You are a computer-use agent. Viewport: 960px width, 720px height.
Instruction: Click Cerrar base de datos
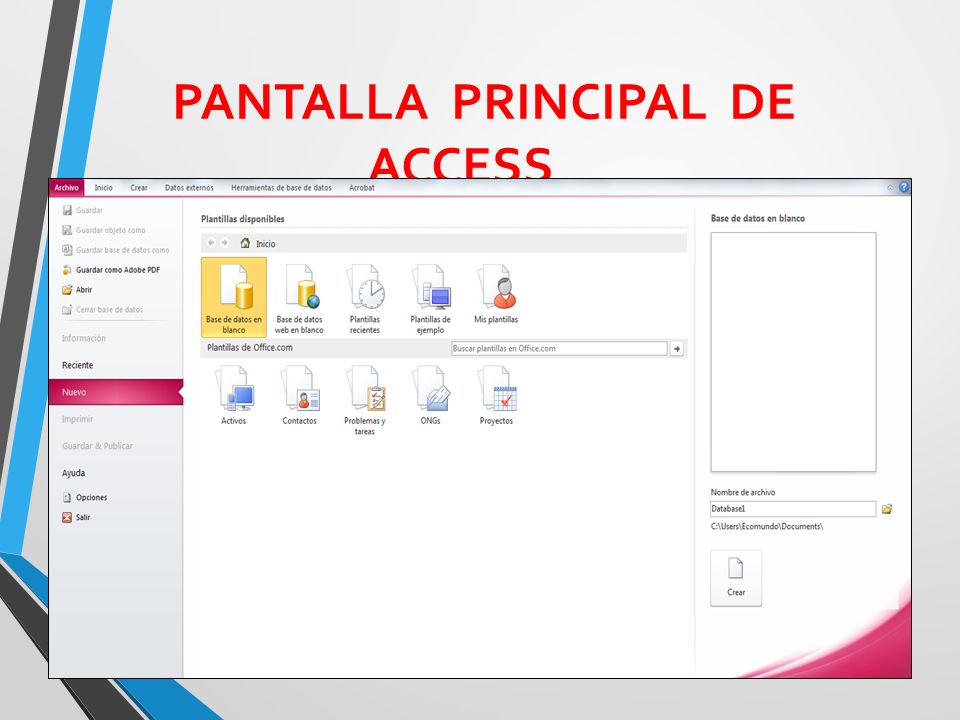[103, 310]
